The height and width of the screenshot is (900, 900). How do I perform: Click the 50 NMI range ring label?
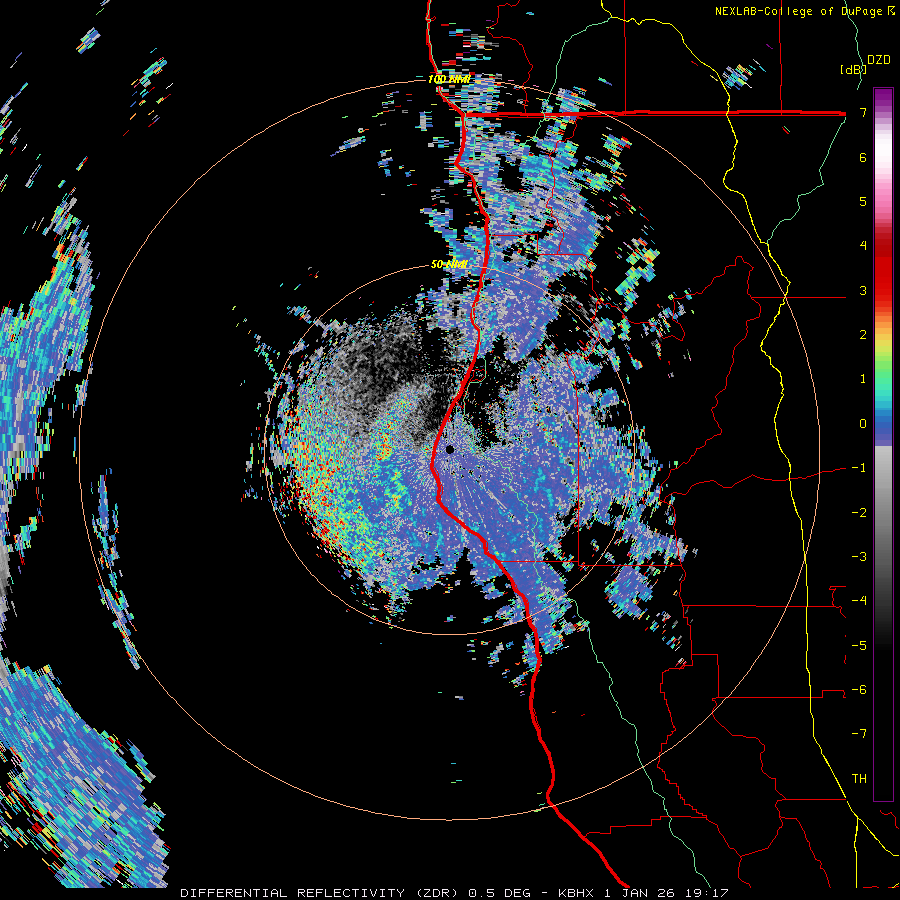coord(448,264)
